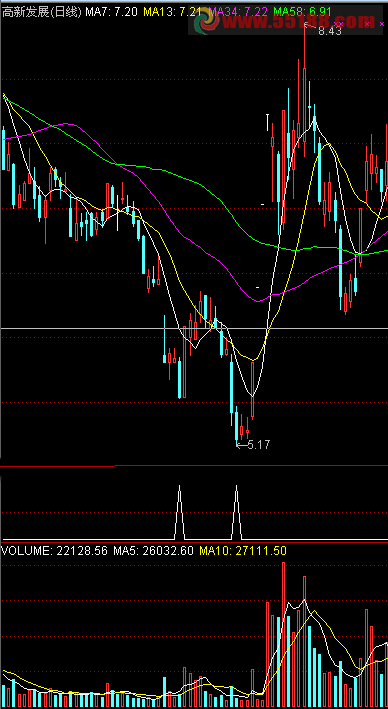Select the magenta MA34: 7.22 label
Screen dimensions: 388x709
coord(238,12)
